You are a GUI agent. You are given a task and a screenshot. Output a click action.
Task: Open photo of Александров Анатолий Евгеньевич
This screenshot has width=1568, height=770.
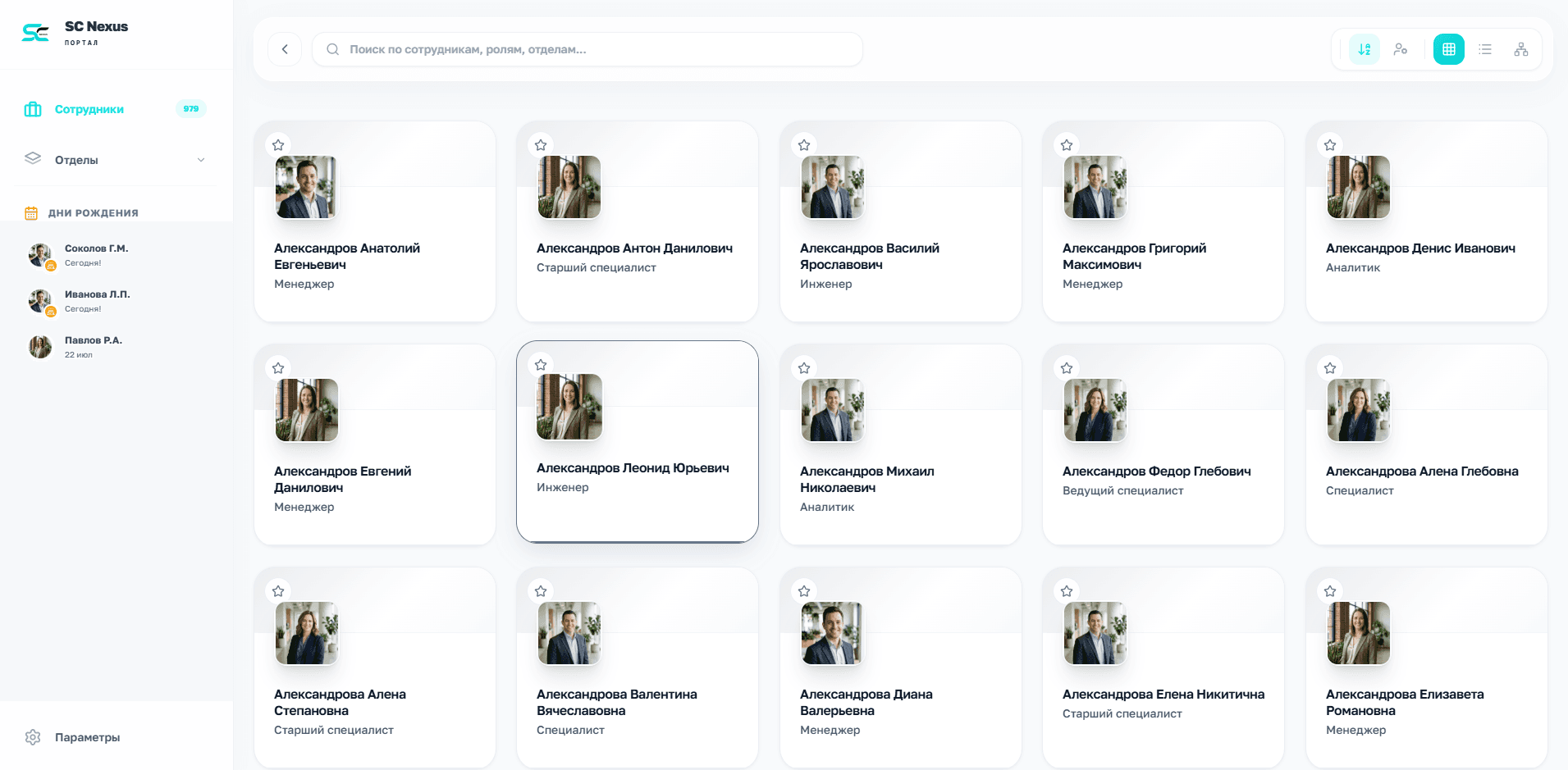pyautogui.click(x=306, y=187)
